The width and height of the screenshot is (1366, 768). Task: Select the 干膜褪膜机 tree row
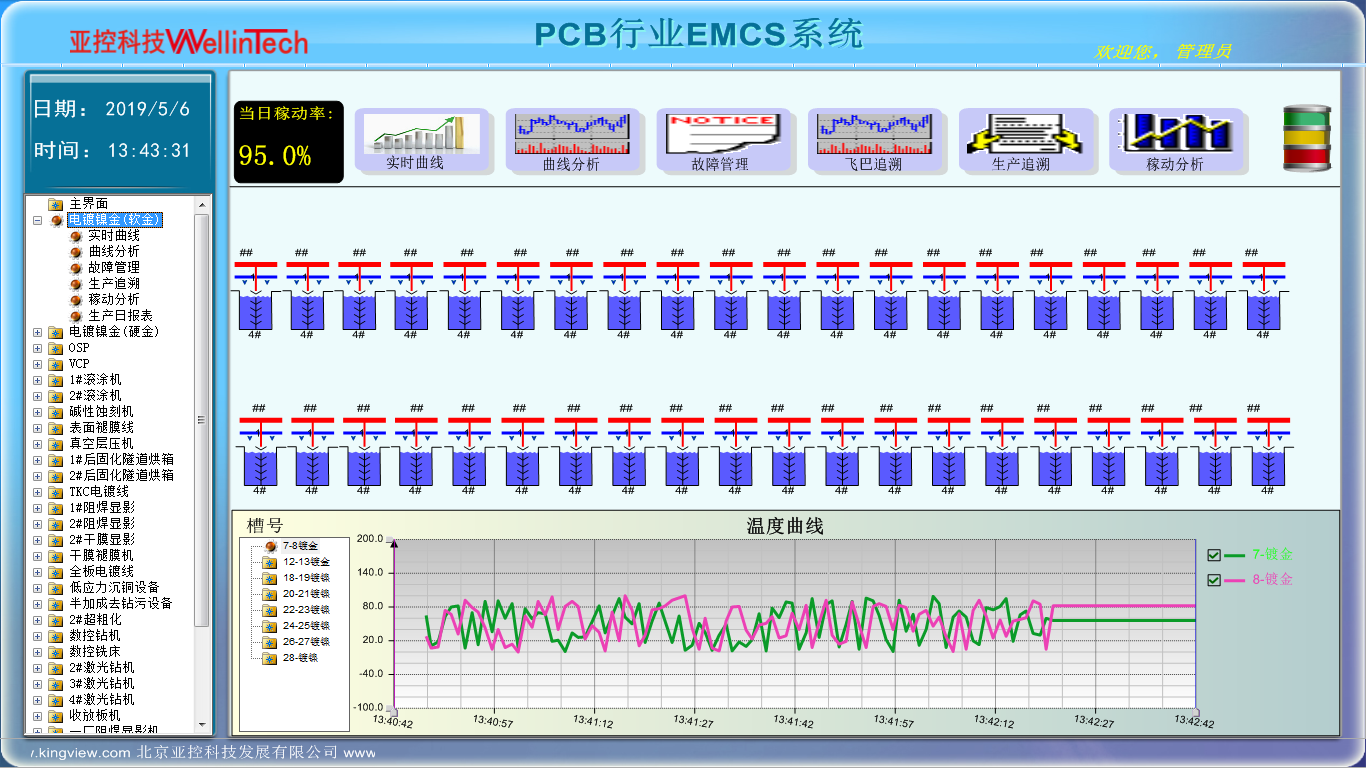101,556
